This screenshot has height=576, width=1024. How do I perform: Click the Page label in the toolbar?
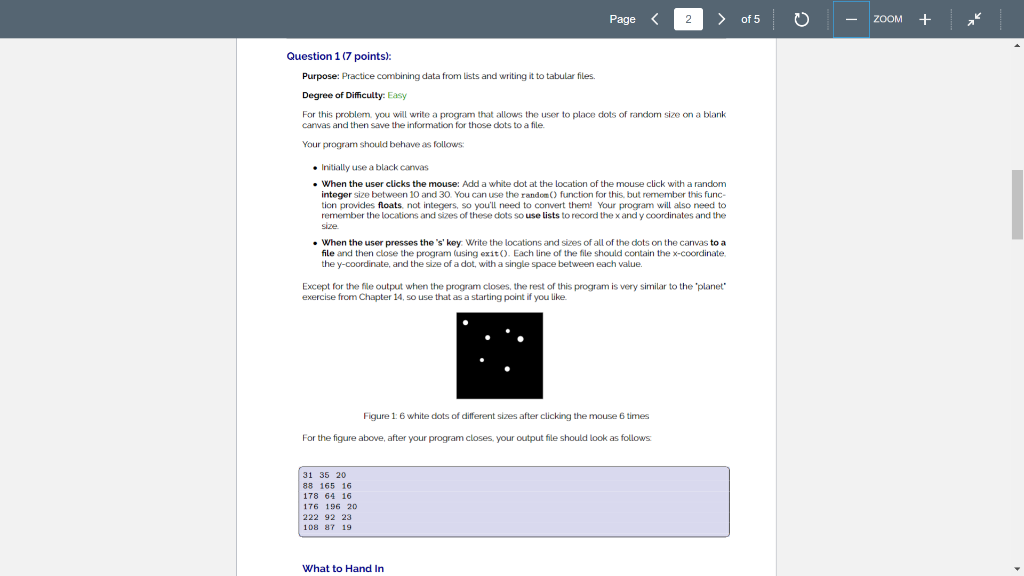pos(622,18)
